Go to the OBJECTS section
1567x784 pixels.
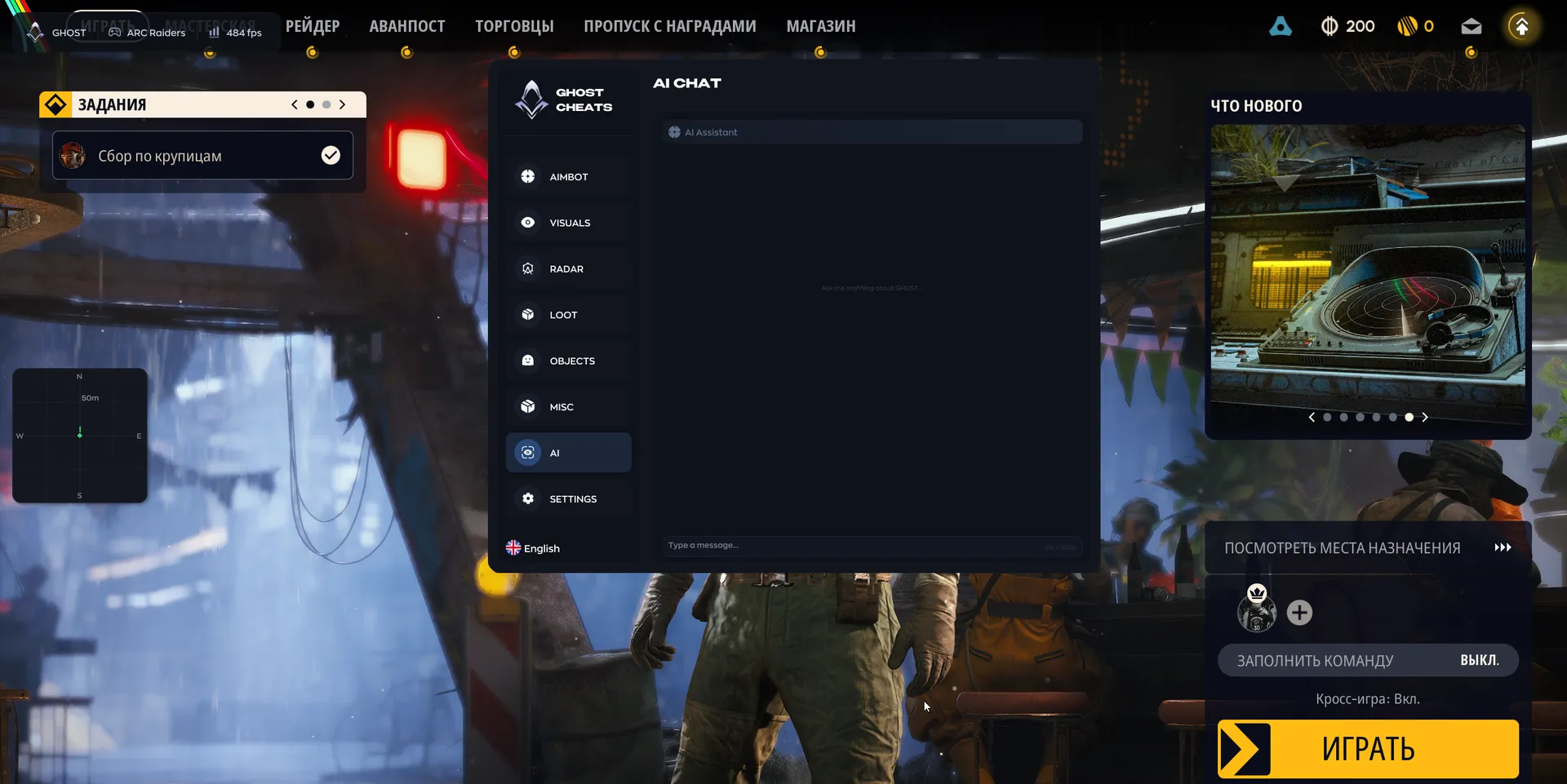pyautogui.click(x=568, y=361)
